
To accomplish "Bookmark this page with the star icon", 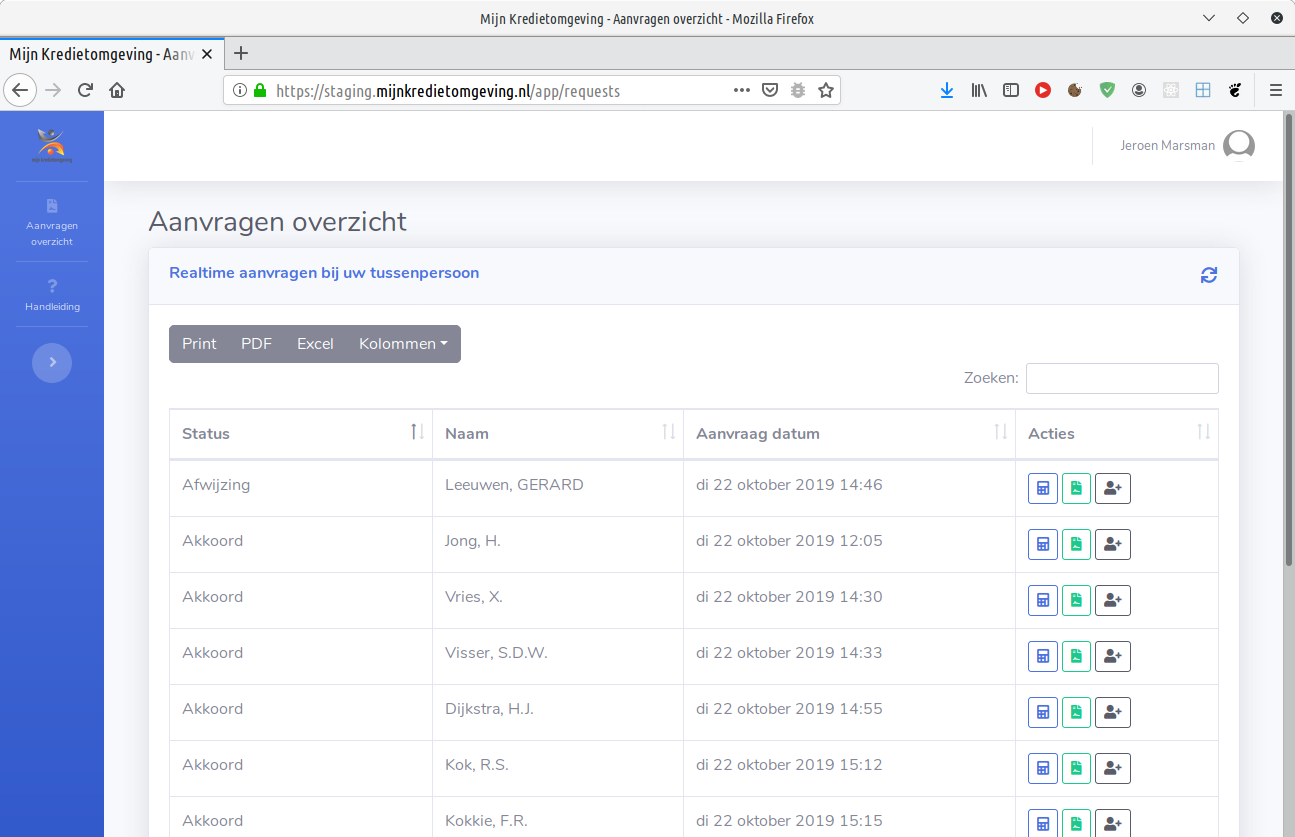I will tap(826, 90).
